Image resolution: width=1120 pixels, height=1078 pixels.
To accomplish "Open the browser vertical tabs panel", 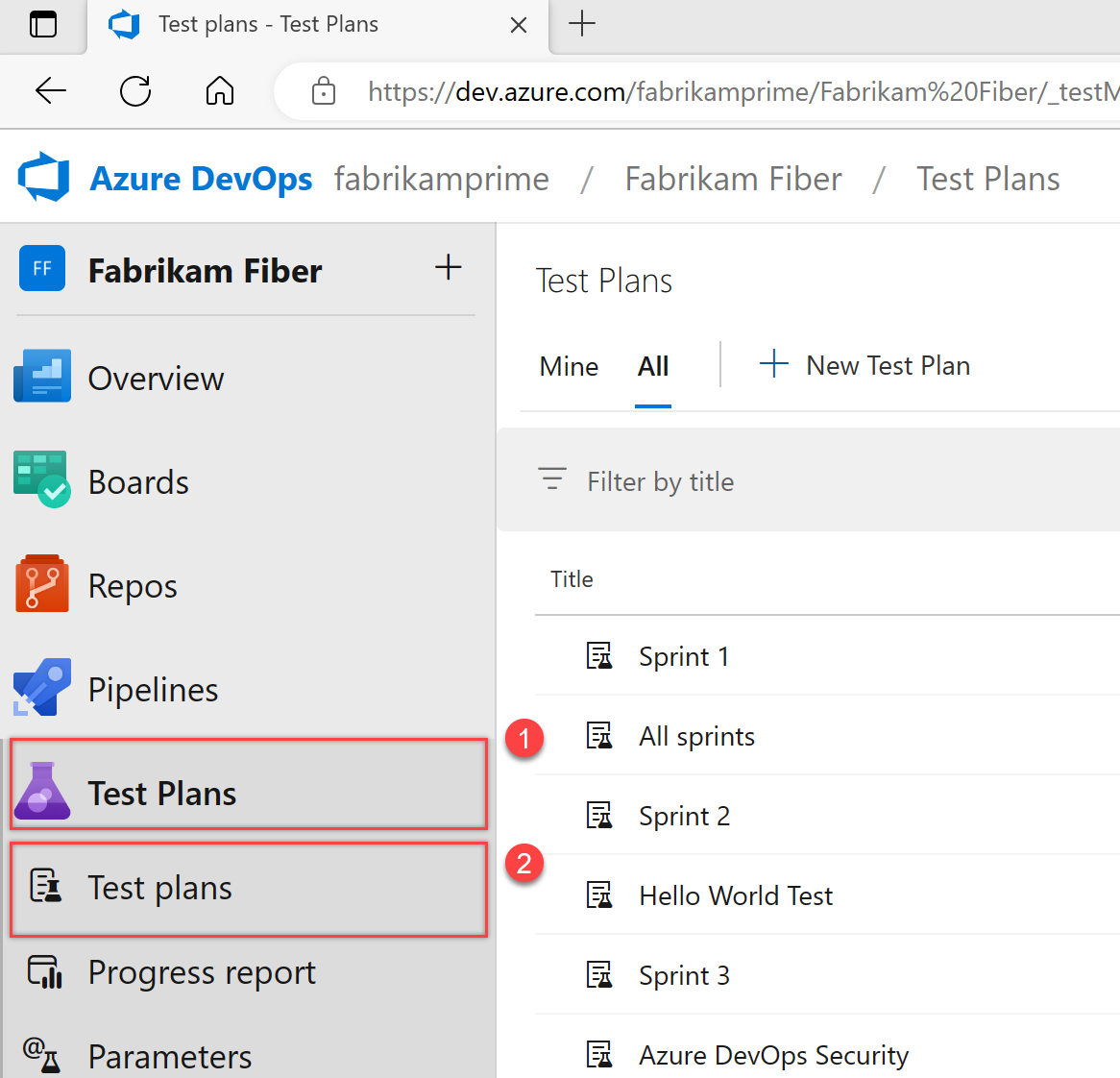I will pyautogui.click(x=42, y=26).
